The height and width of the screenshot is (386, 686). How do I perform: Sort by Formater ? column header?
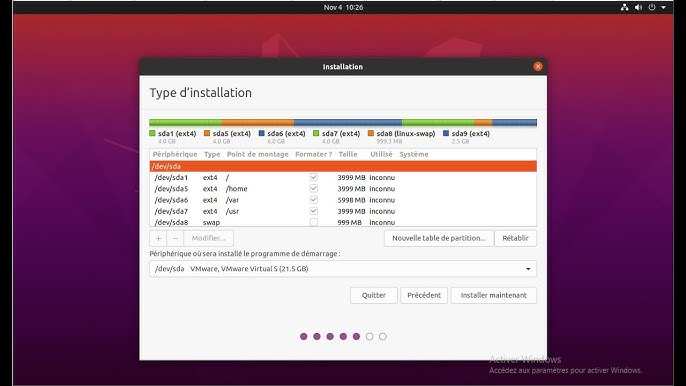coord(314,154)
